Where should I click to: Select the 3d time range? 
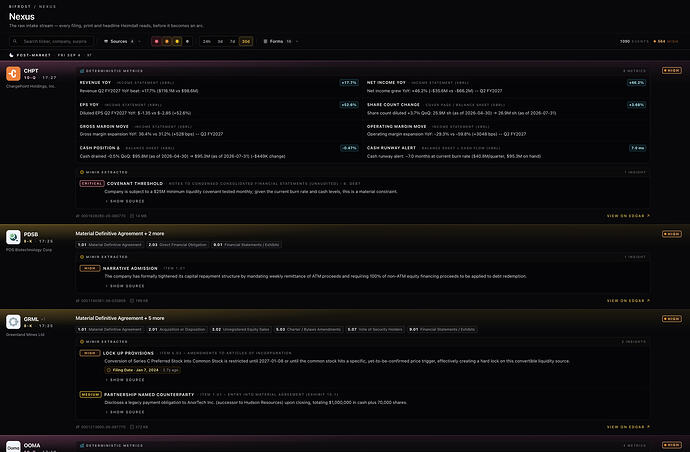point(220,41)
